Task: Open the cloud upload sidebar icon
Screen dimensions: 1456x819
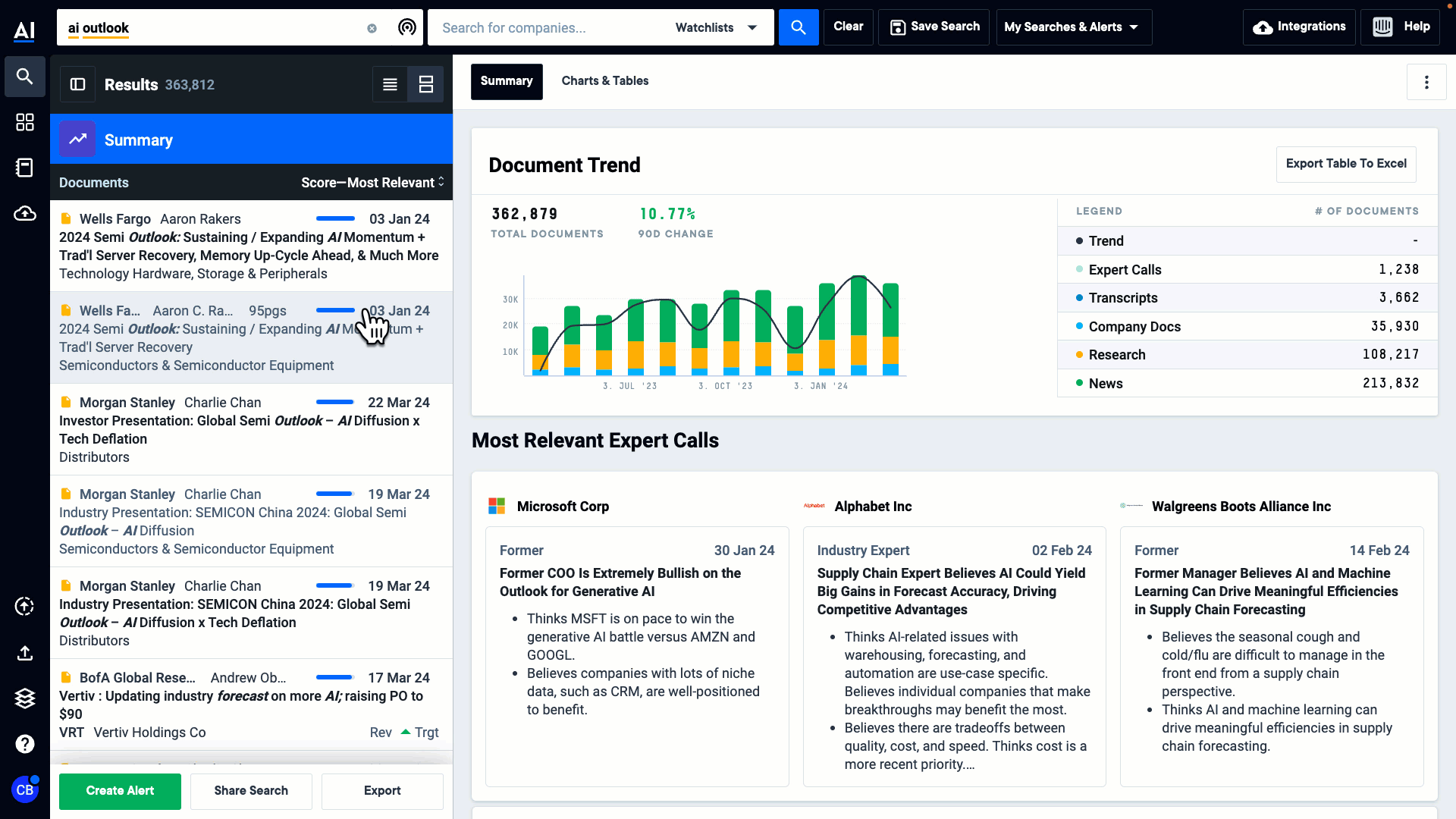Action: 25,213
